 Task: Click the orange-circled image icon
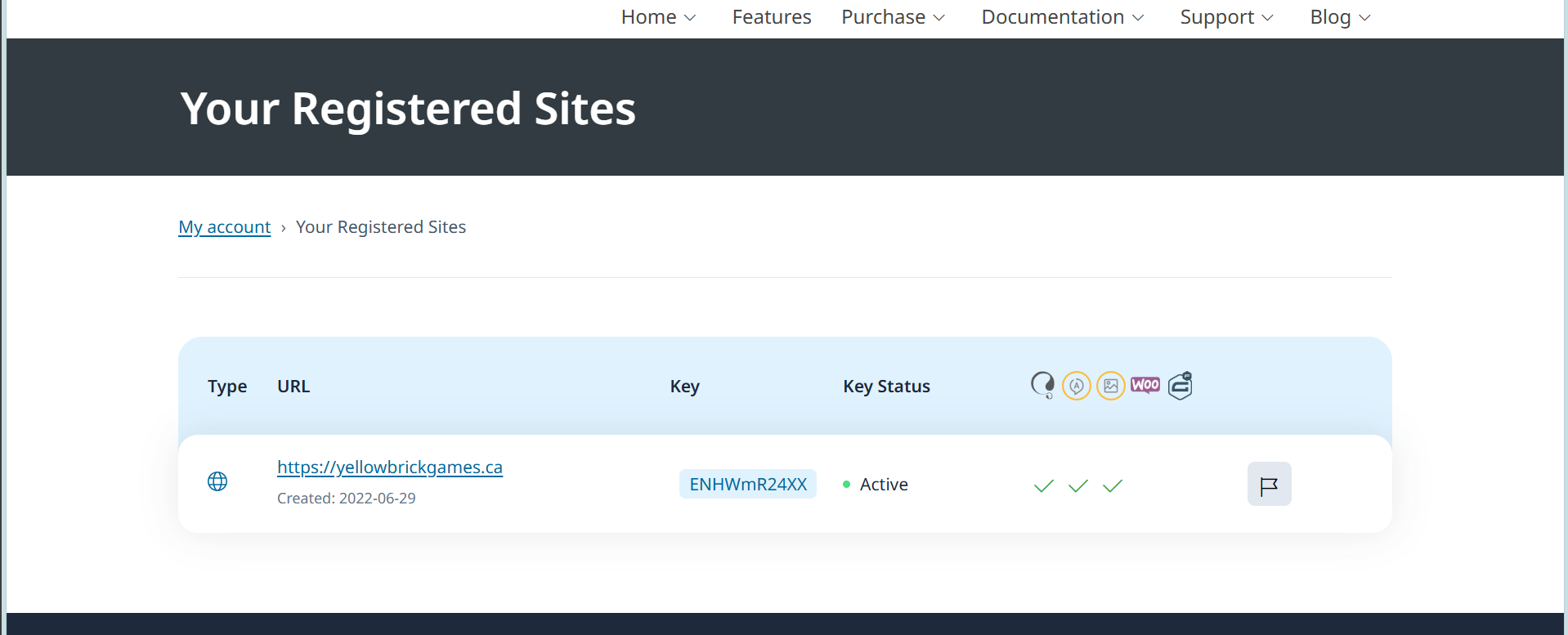tap(1111, 386)
